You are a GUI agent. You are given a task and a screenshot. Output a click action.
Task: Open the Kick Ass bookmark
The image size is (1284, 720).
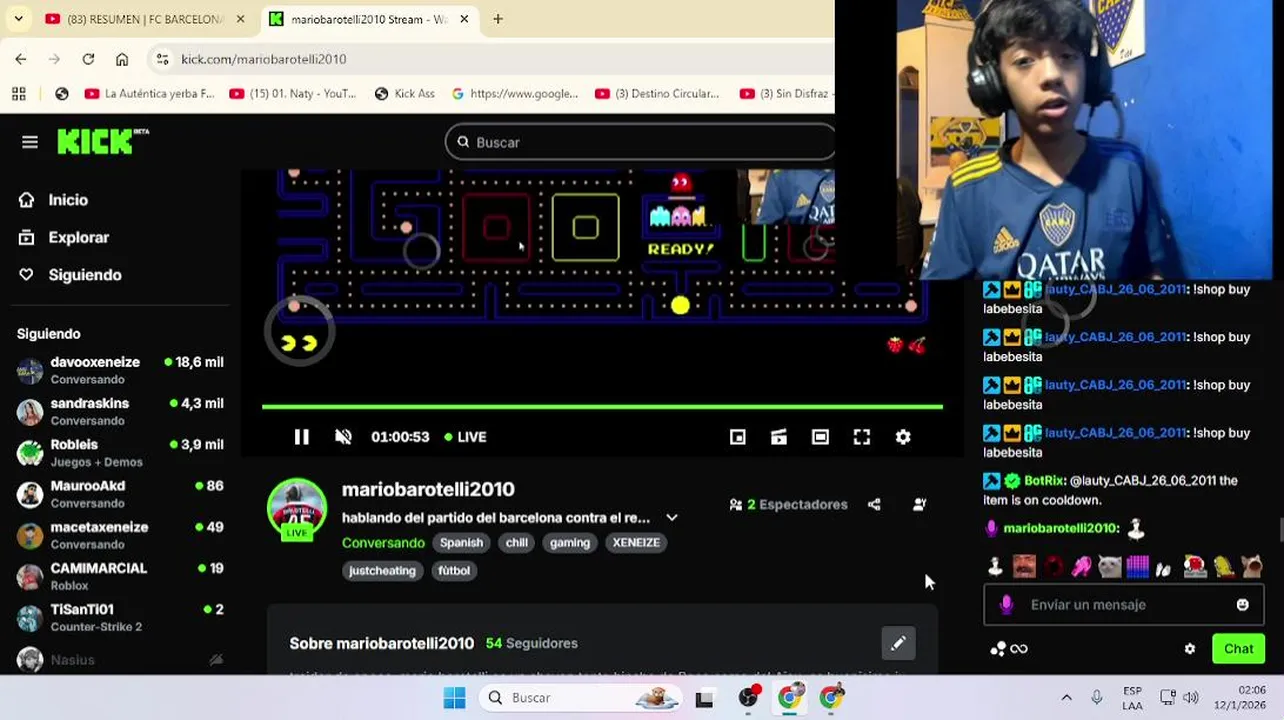[x=405, y=94]
